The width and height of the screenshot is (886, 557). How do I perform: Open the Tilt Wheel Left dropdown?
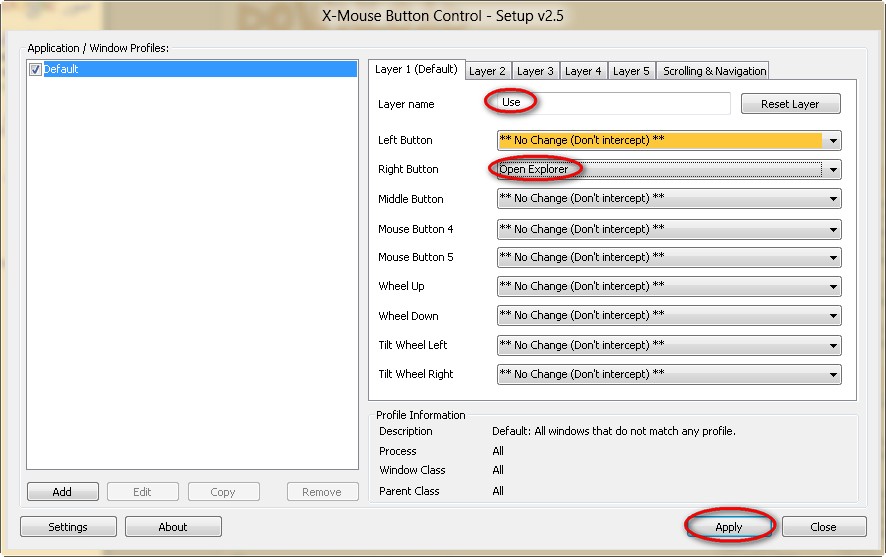click(669, 345)
